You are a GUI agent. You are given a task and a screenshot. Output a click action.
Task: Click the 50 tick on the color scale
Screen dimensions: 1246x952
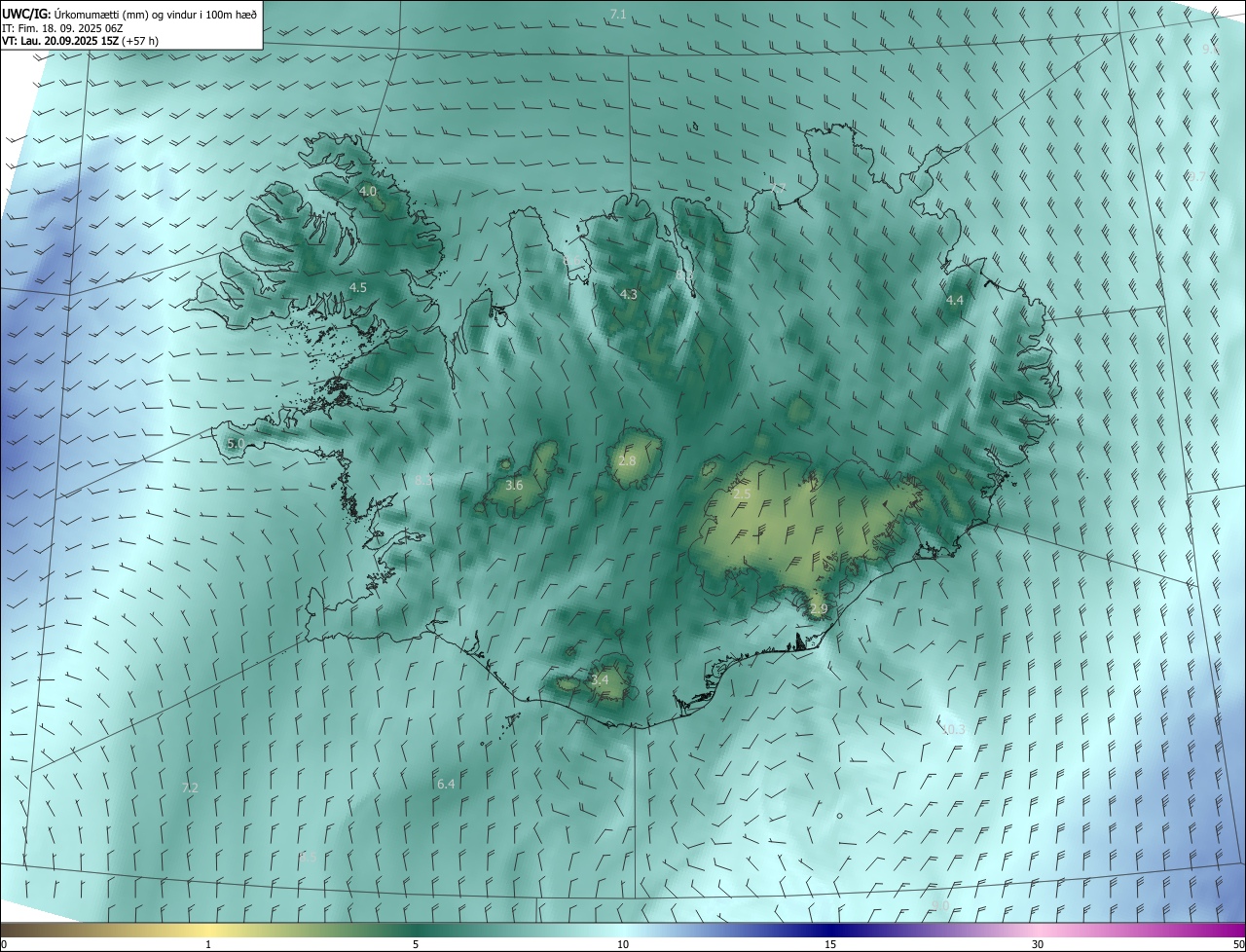1238,944
